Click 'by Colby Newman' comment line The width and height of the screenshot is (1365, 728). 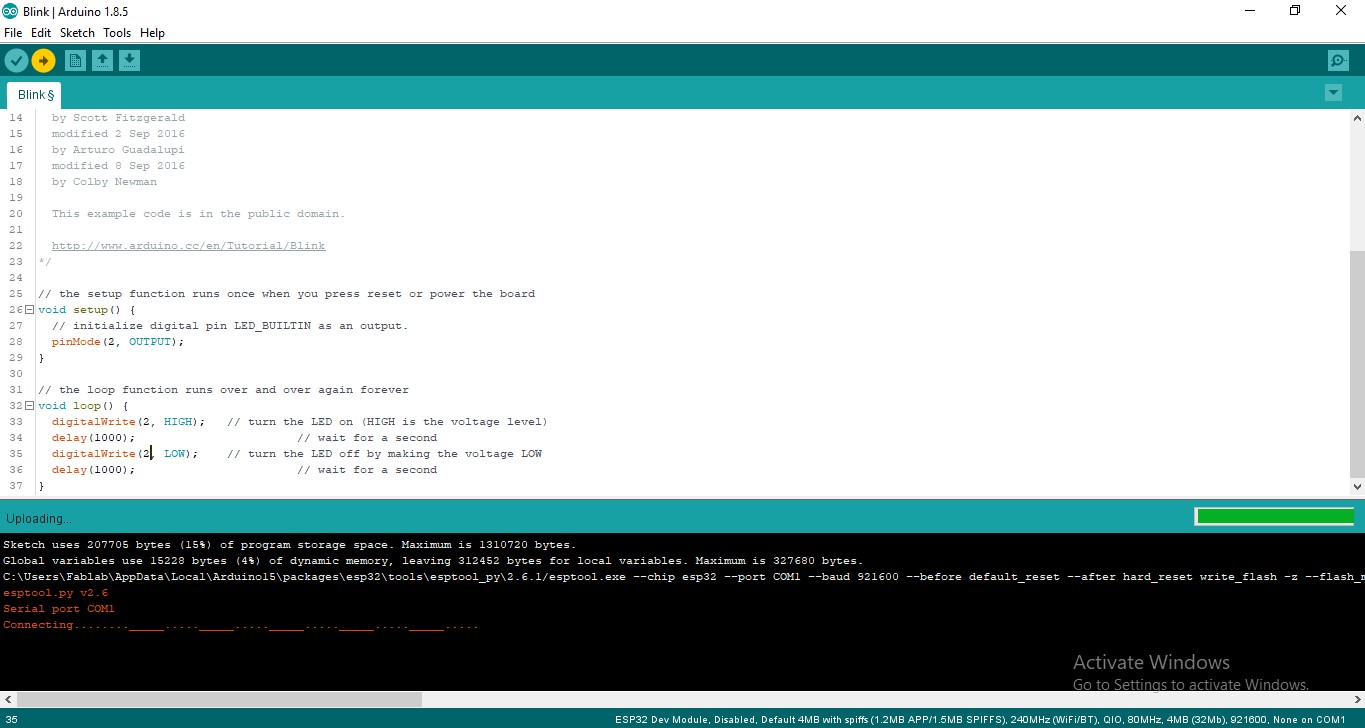pos(104,182)
